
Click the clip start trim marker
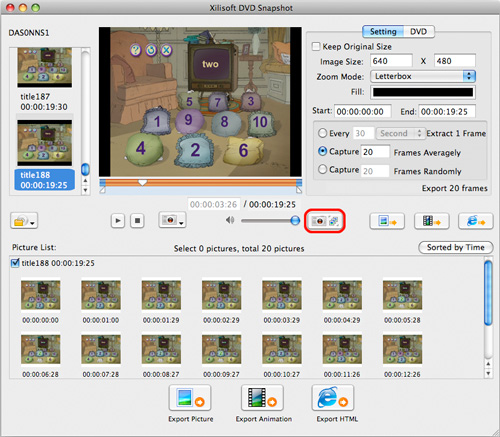(x=102, y=190)
